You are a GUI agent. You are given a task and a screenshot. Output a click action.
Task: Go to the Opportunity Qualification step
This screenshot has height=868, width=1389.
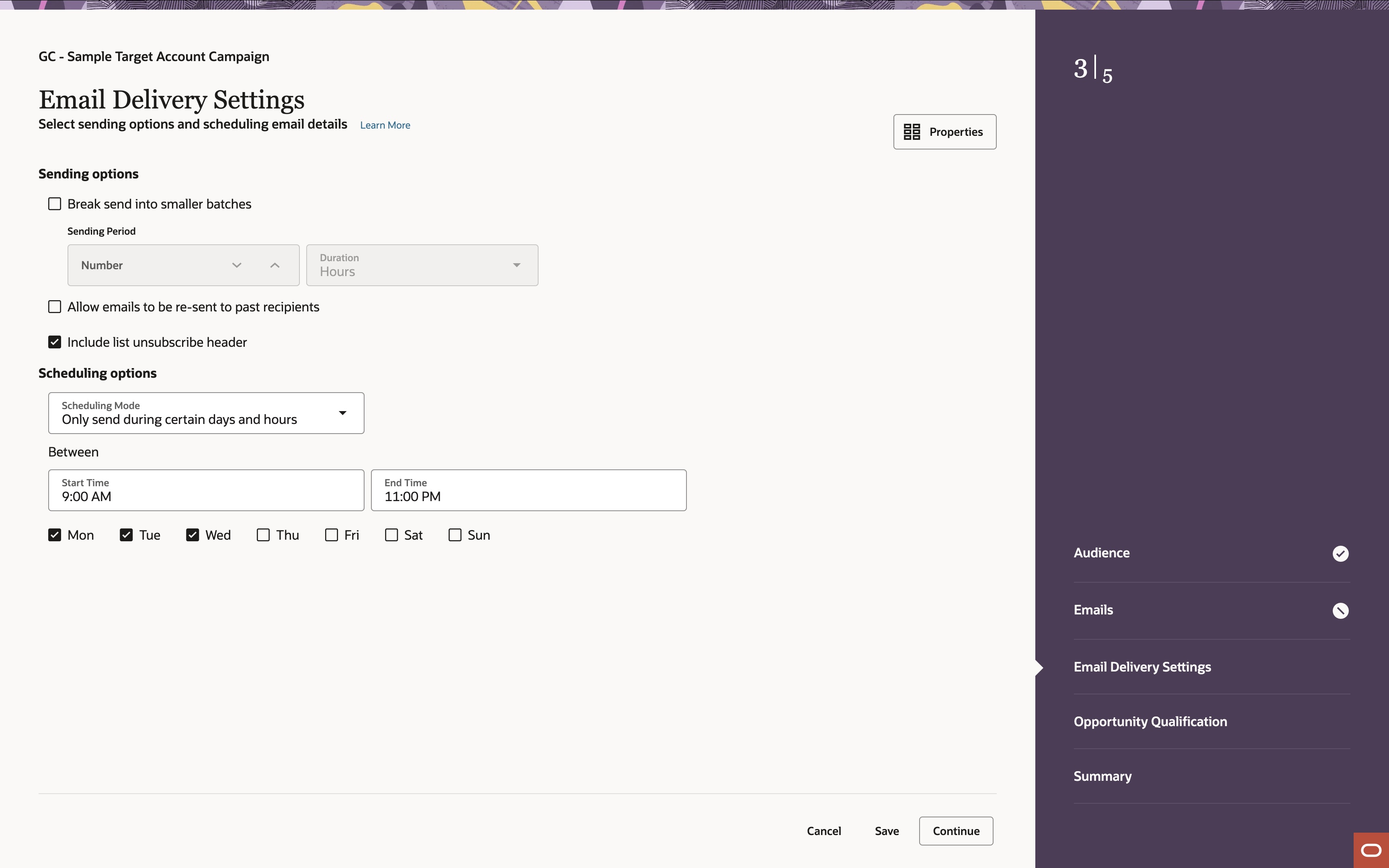(1150, 721)
